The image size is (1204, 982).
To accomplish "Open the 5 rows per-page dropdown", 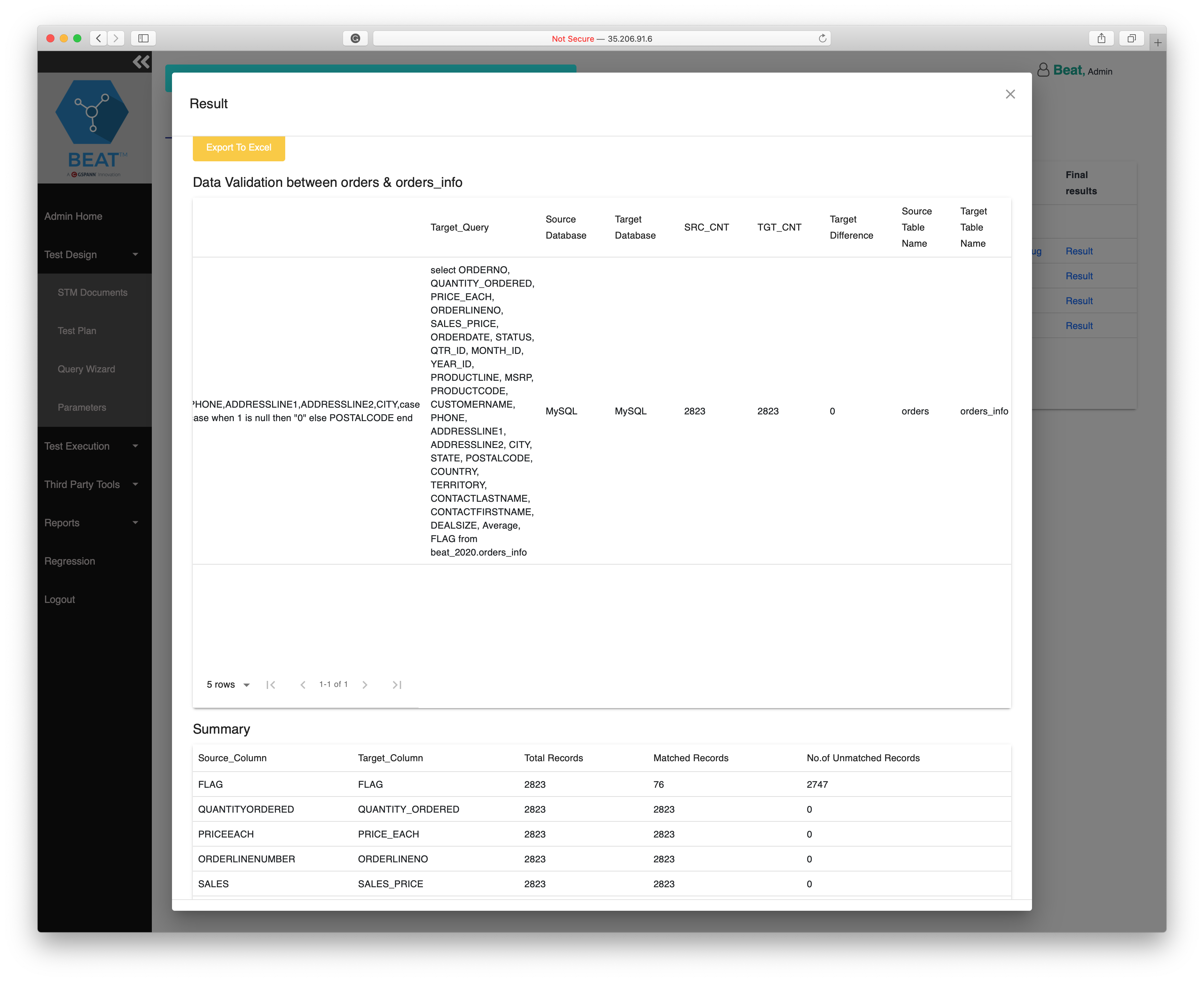I will (228, 685).
